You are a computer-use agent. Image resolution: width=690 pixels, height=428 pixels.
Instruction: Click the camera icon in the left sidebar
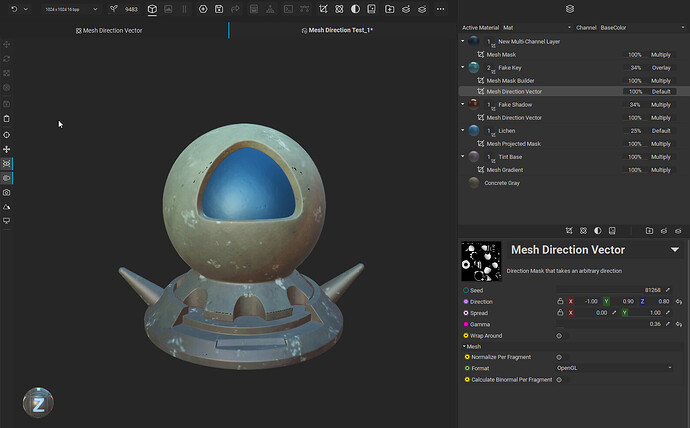coord(7,192)
